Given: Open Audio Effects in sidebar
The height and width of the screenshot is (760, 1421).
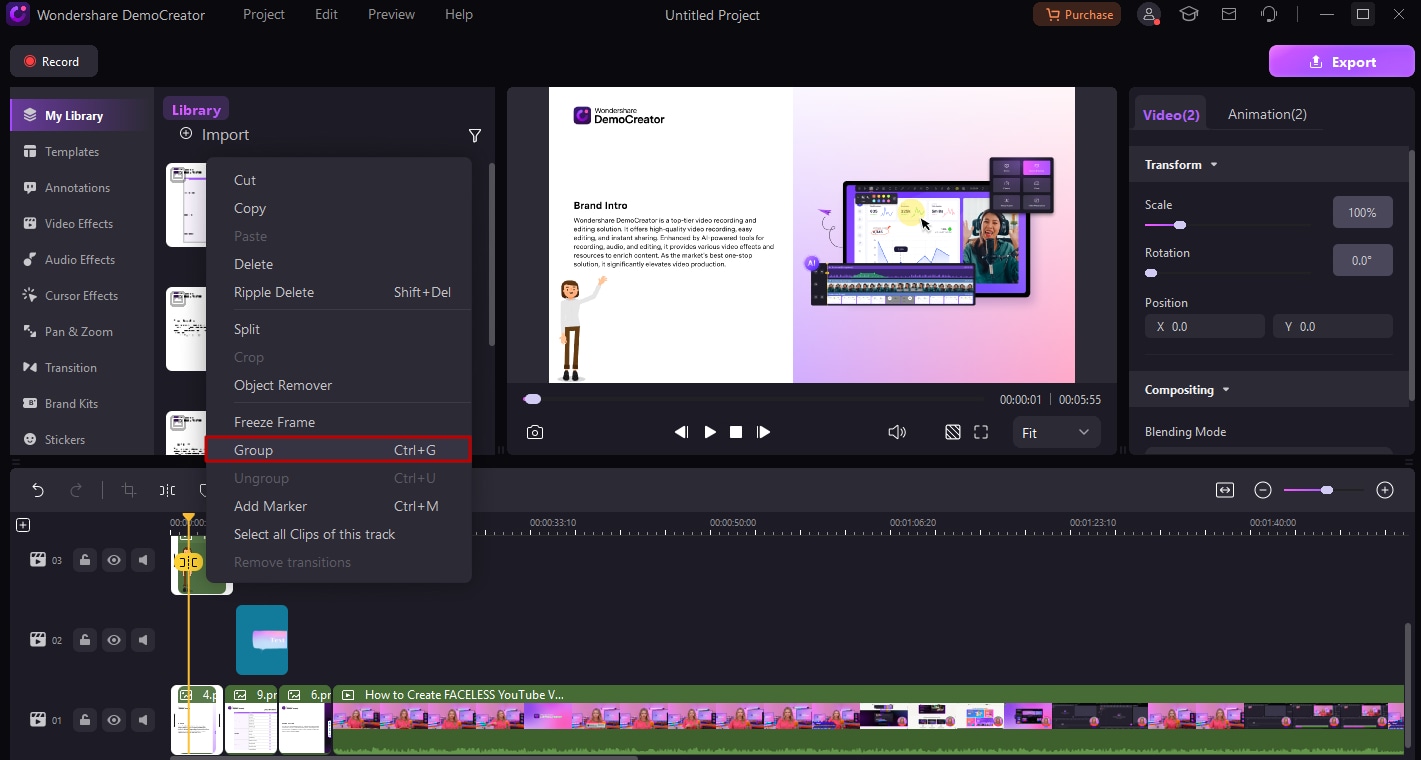Looking at the screenshot, I should [82, 260].
